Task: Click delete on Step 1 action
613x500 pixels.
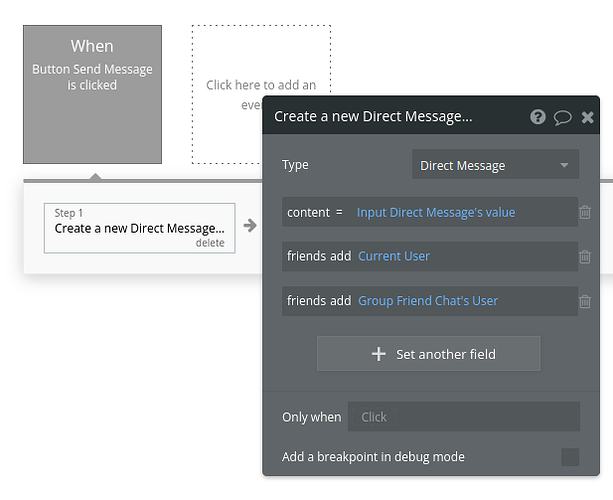Action: tap(210, 243)
